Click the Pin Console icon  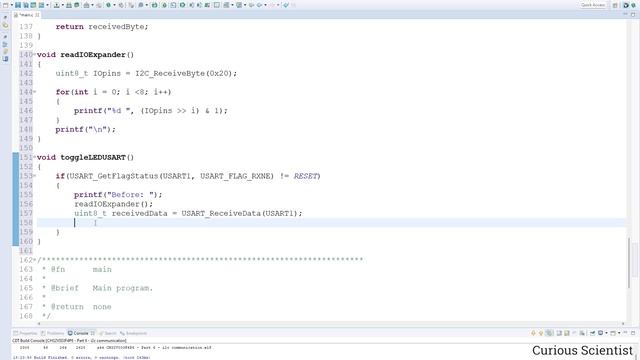pos(593,333)
